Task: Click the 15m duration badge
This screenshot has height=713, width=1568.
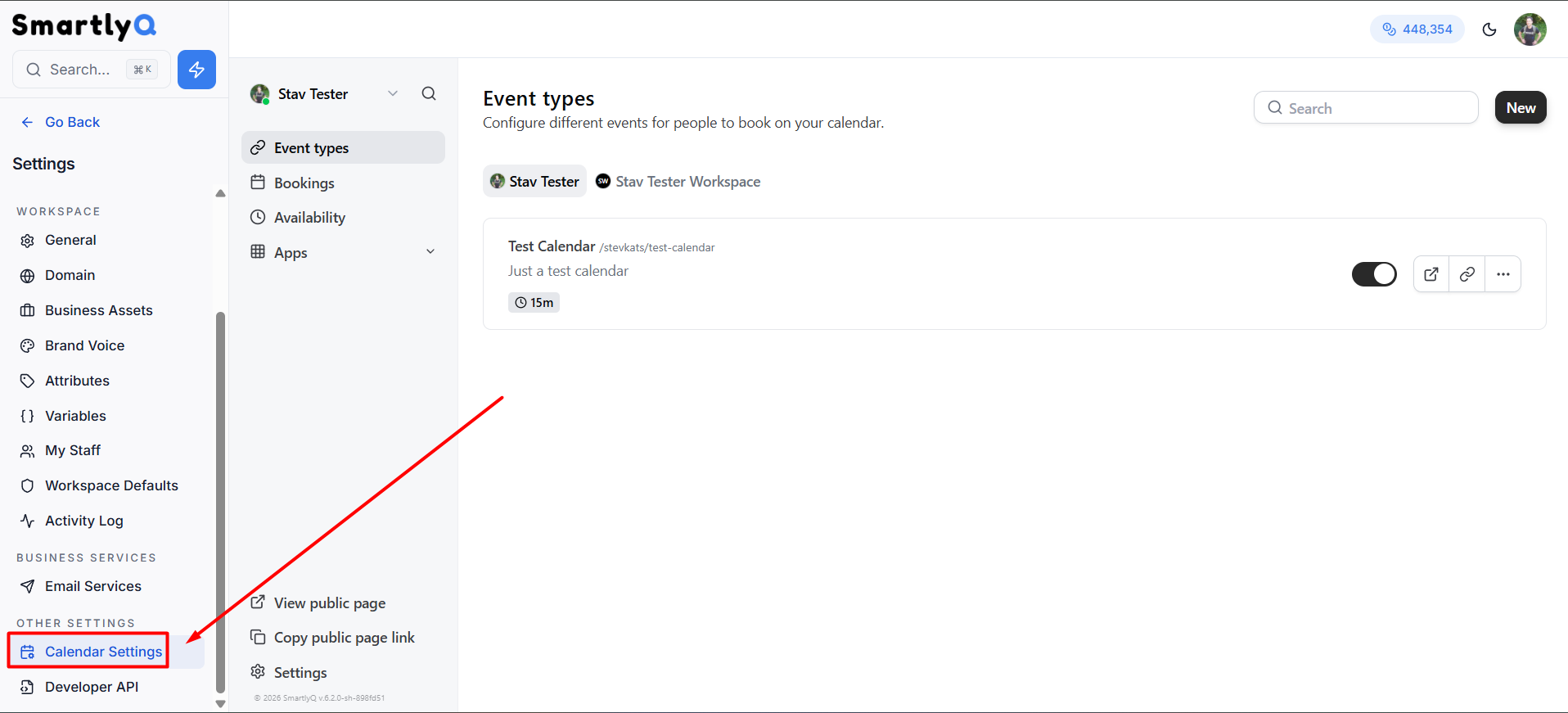Action: click(x=534, y=303)
